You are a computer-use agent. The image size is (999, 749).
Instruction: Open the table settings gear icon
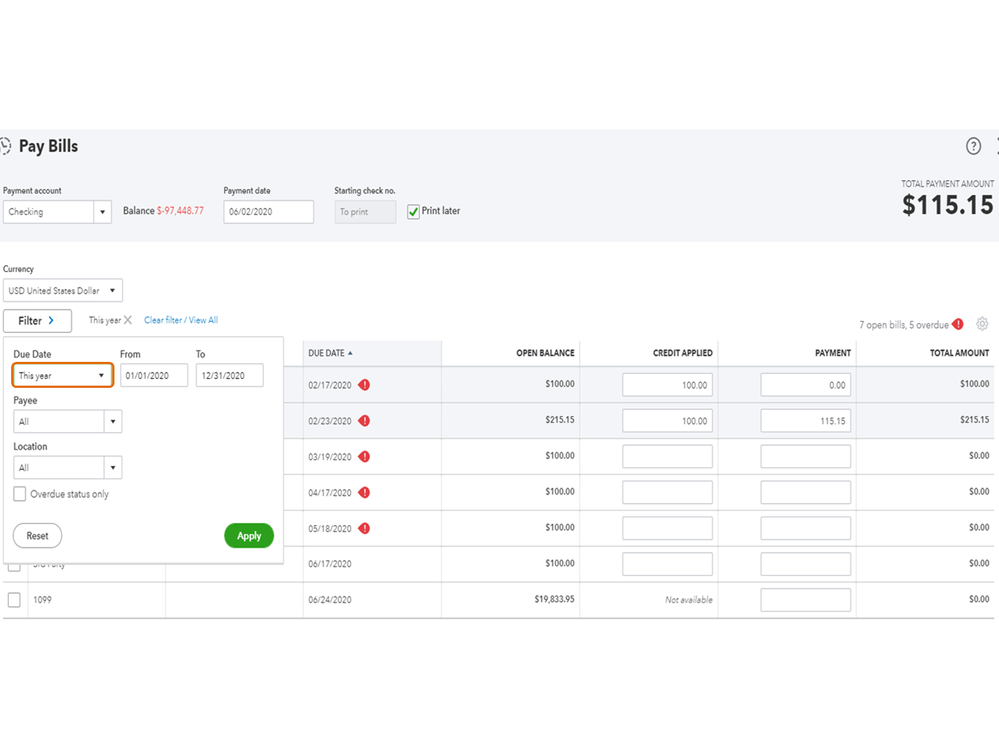(x=982, y=324)
